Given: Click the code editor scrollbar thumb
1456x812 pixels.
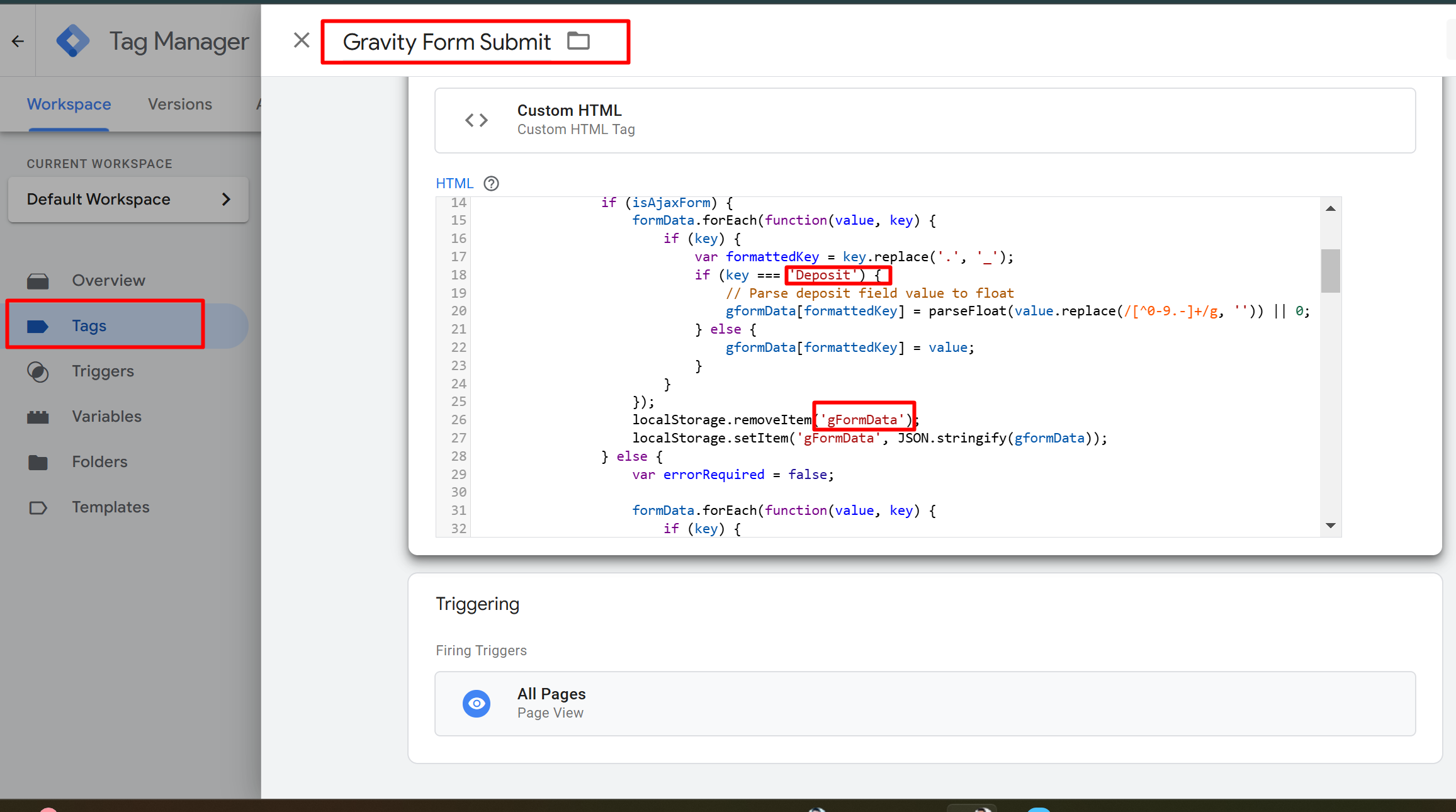Looking at the screenshot, I should (1330, 271).
